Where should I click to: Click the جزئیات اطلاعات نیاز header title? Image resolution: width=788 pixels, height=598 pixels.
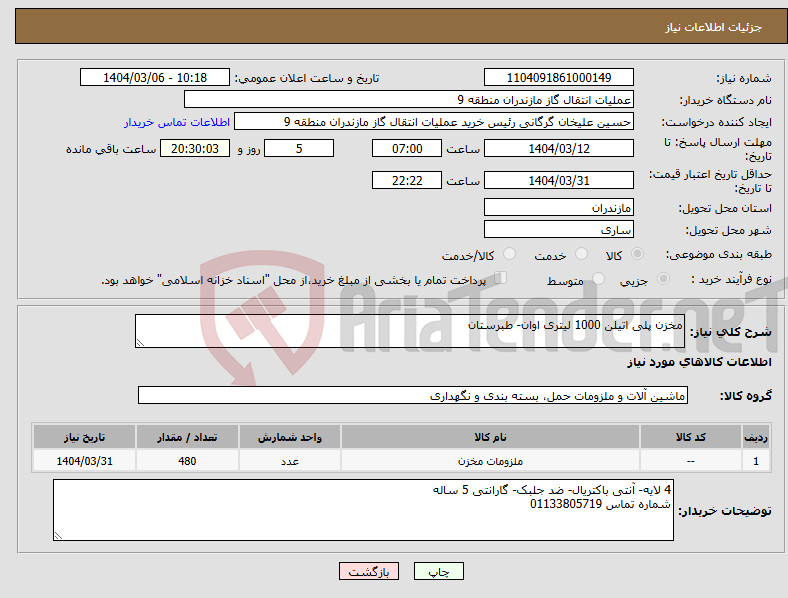714,27
